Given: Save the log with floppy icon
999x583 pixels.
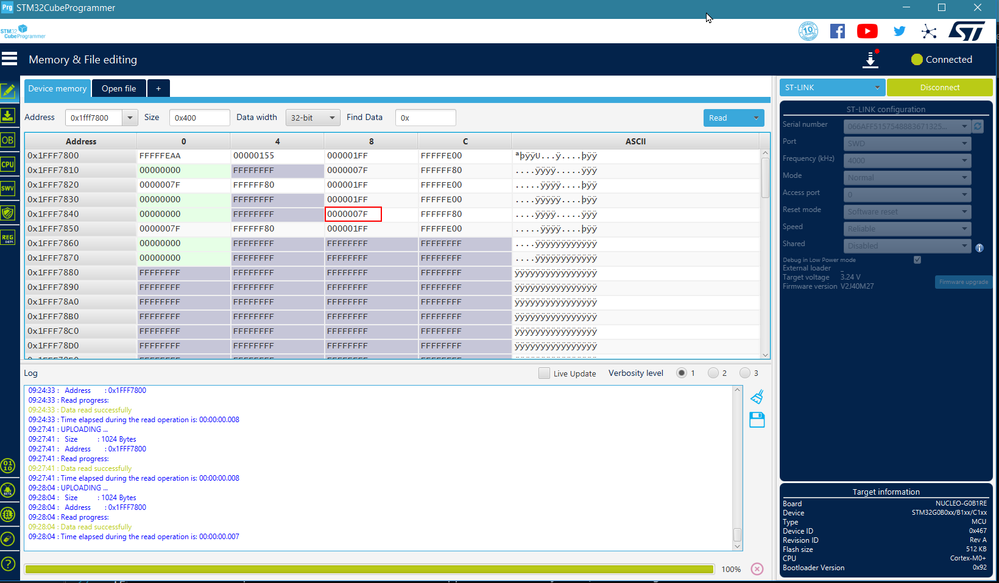Looking at the screenshot, I should pos(757,419).
